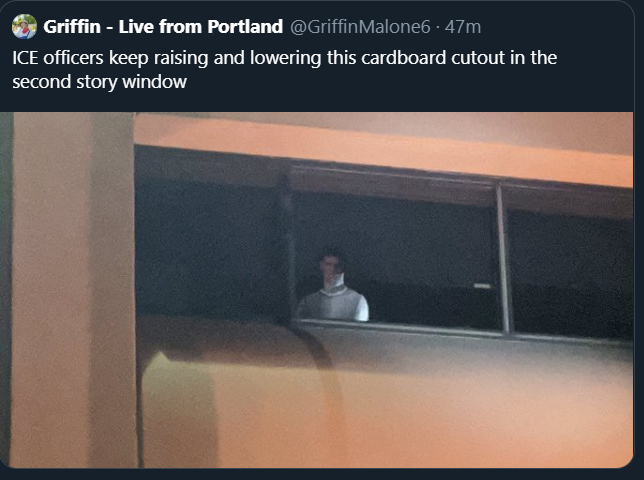Open the tweet via 47m timestamp
This screenshot has height=480, width=644.
click(x=463, y=27)
